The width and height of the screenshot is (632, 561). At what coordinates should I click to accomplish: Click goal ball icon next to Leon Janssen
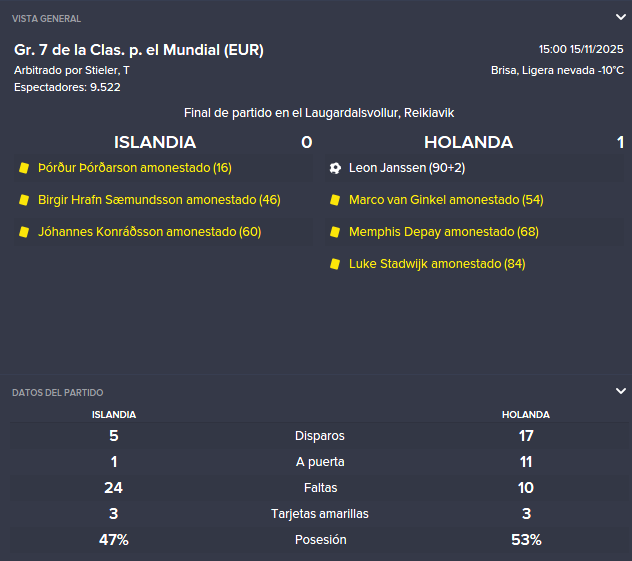[x=335, y=168]
